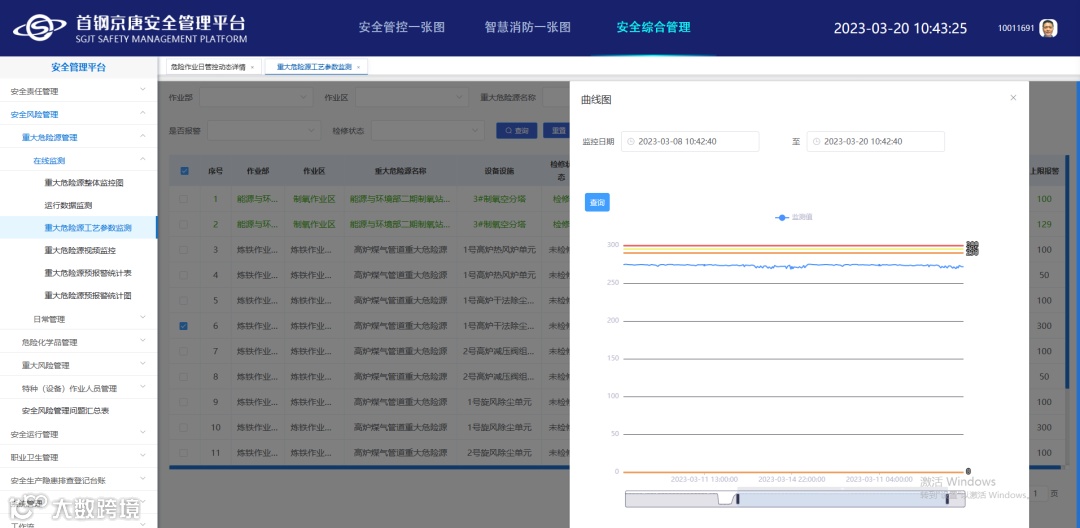Toggle the 监测值 legend marker in the chart
Viewport: 1080px width, 528px height.
point(782,218)
